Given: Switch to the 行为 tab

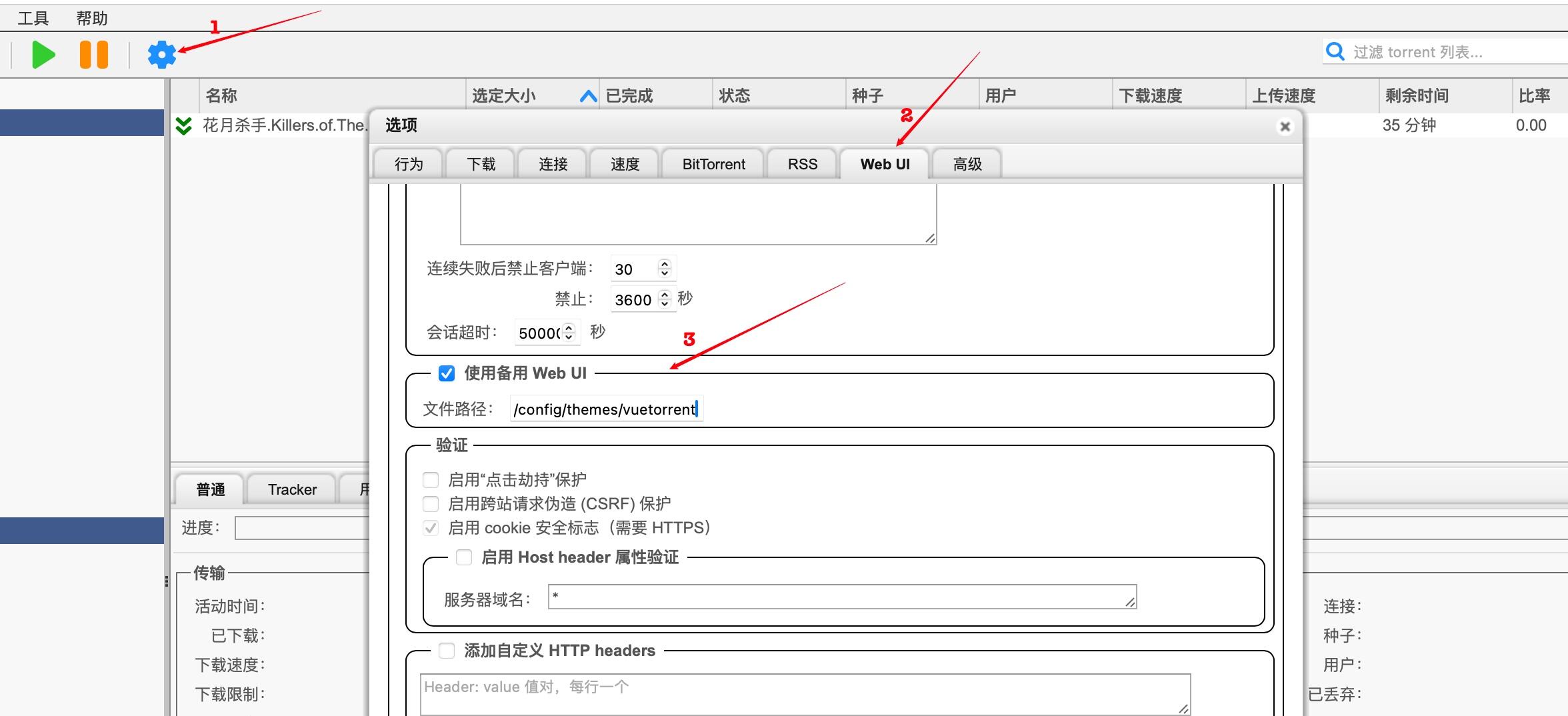Looking at the screenshot, I should click(409, 164).
